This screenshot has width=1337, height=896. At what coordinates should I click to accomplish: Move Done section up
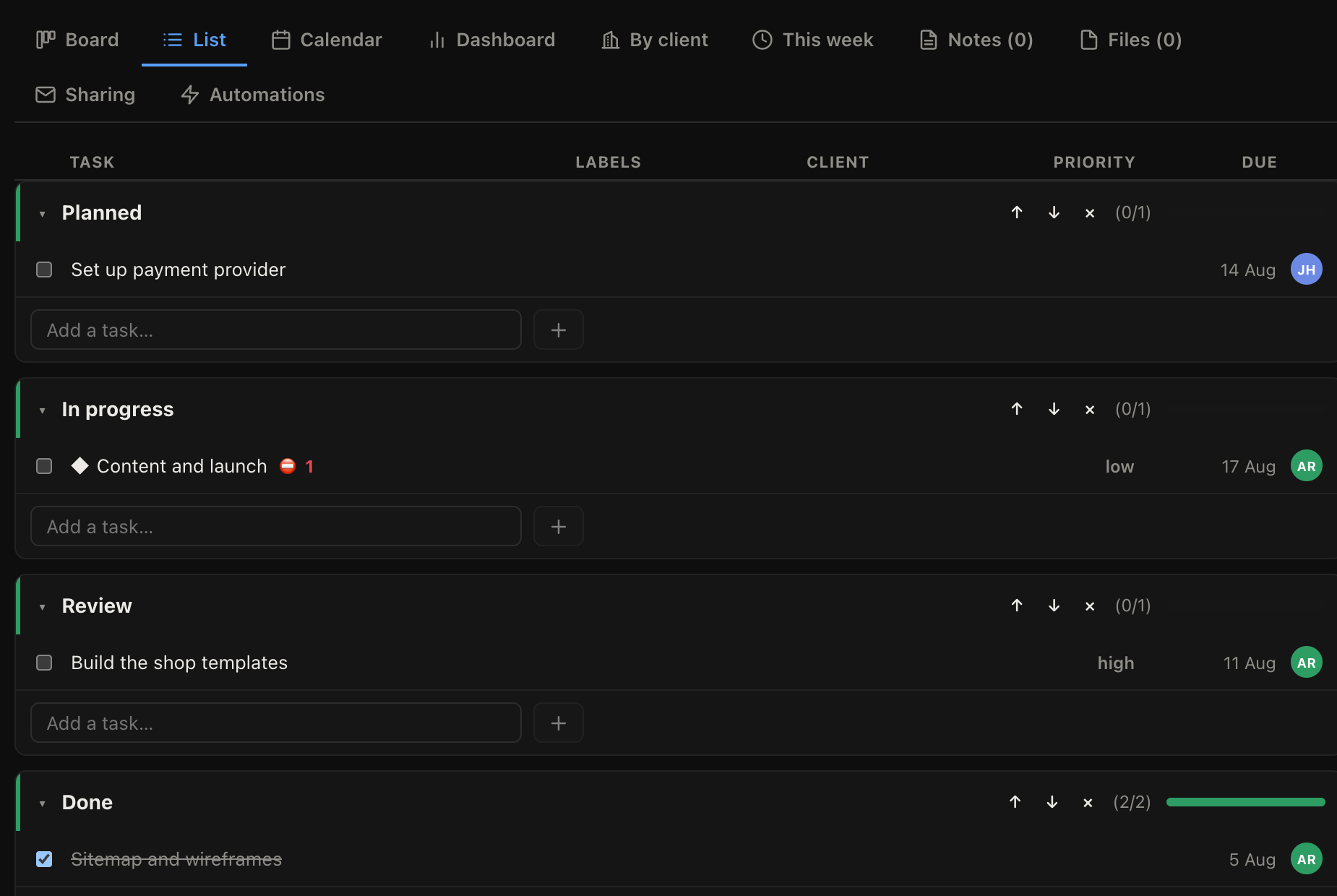1015,802
